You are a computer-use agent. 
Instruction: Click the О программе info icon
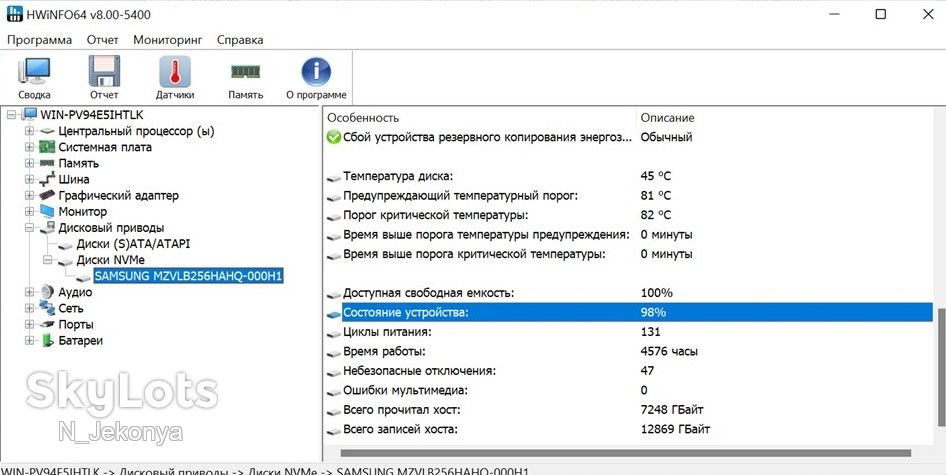(x=316, y=77)
